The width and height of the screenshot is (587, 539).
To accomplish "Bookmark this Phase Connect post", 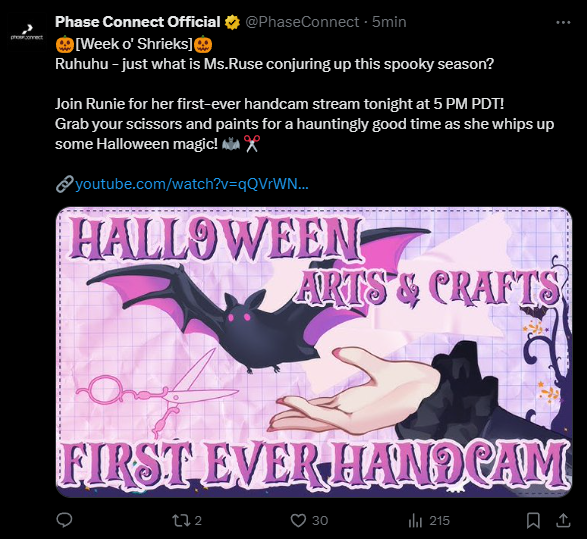I will 533,520.
